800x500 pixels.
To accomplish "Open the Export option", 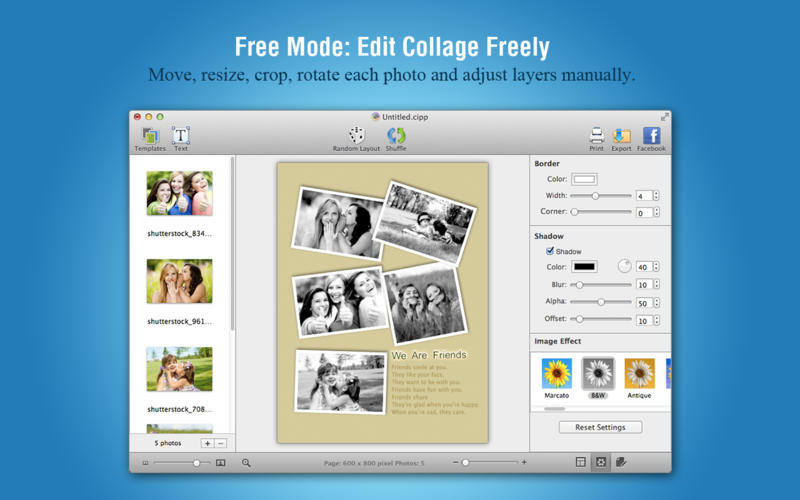I will [x=621, y=136].
